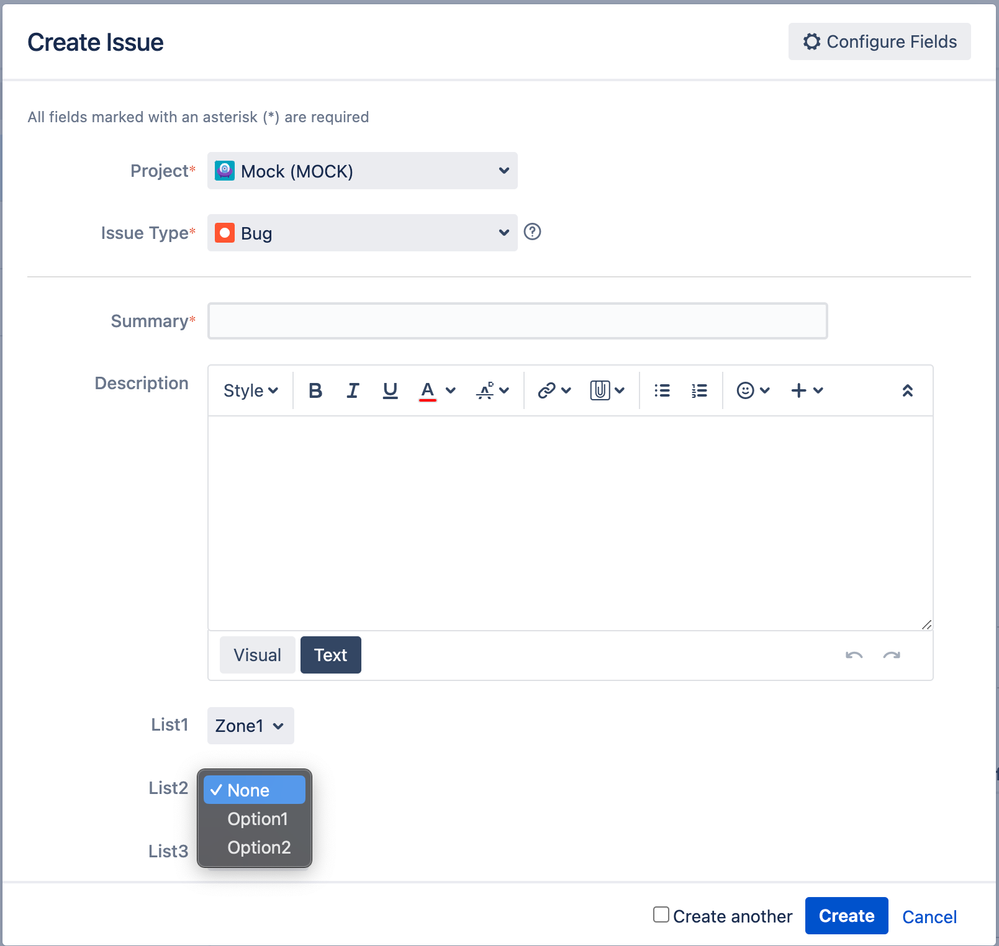Open more text formatting options
Screen dimensions: 999x946
[x=492, y=391]
